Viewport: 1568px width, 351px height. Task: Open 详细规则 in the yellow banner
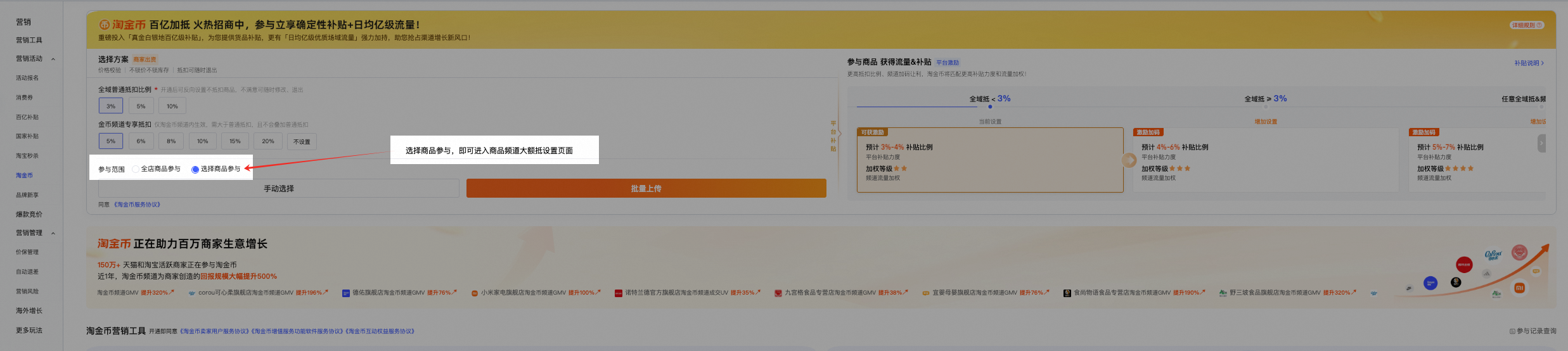coord(1527,25)
